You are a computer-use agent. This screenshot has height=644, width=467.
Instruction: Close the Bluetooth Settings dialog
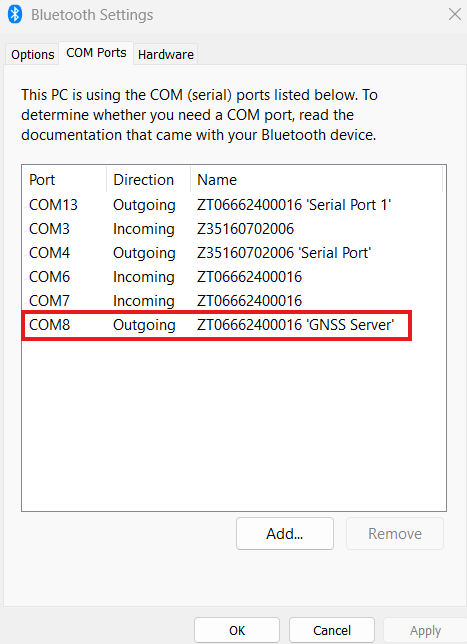[x=454, y=14]
